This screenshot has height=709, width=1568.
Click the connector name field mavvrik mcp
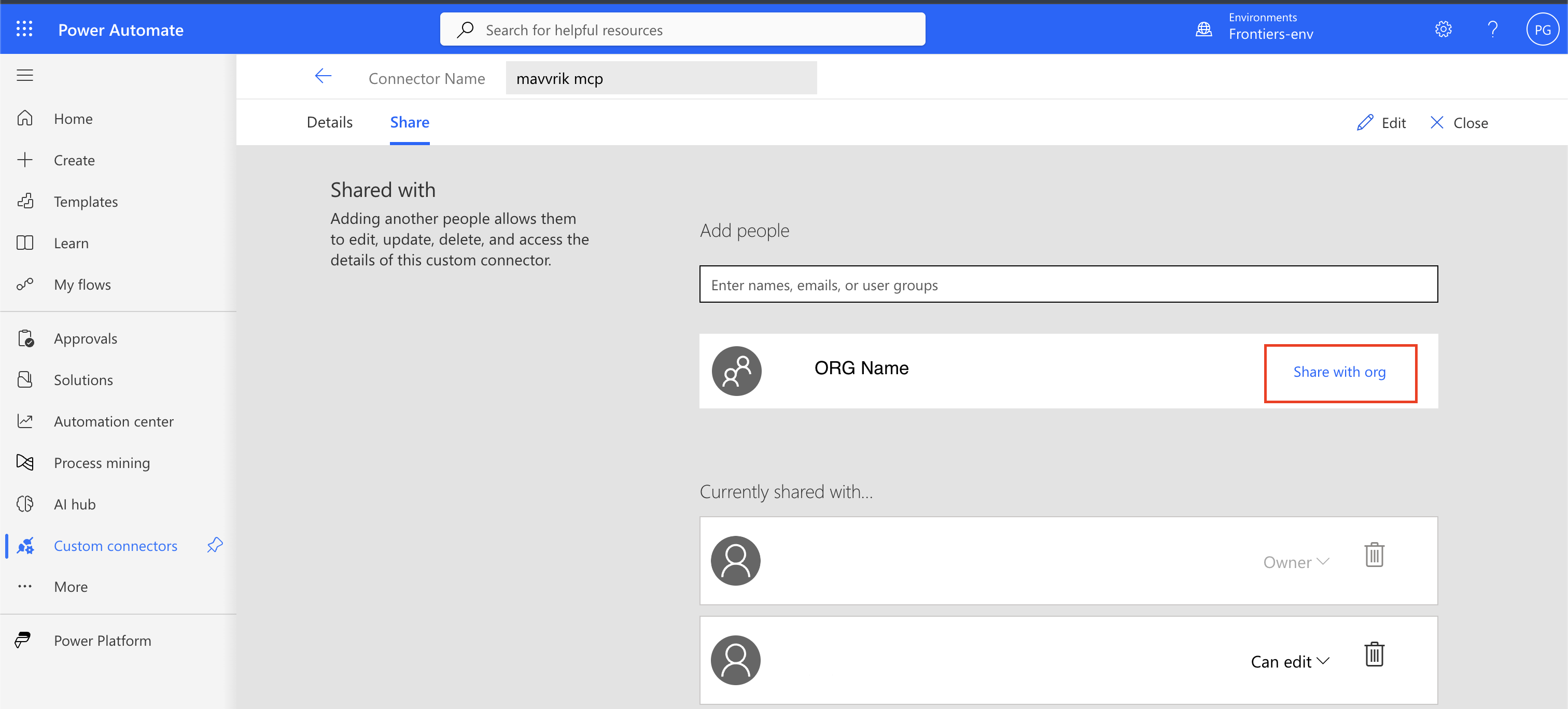(x=661, y=78)
